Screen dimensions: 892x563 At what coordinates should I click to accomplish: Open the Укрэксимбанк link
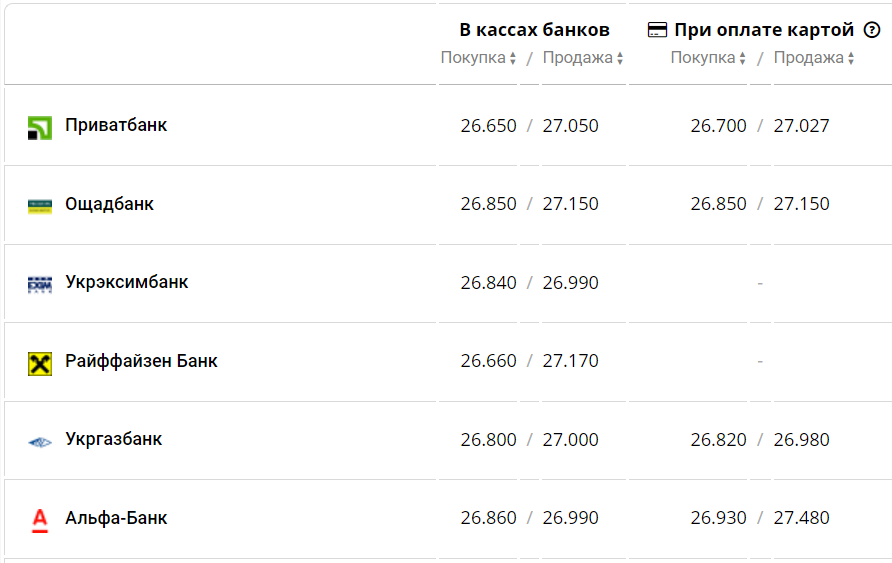click(x=126, y=282)
